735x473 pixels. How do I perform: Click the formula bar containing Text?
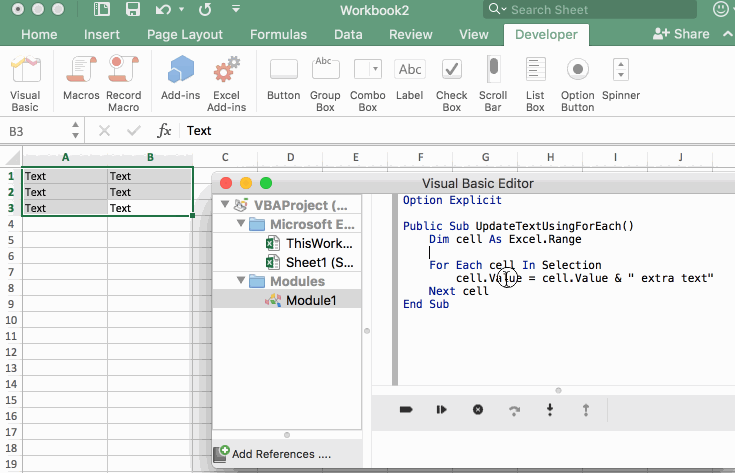pyautogui.click(x=457, y=130)
